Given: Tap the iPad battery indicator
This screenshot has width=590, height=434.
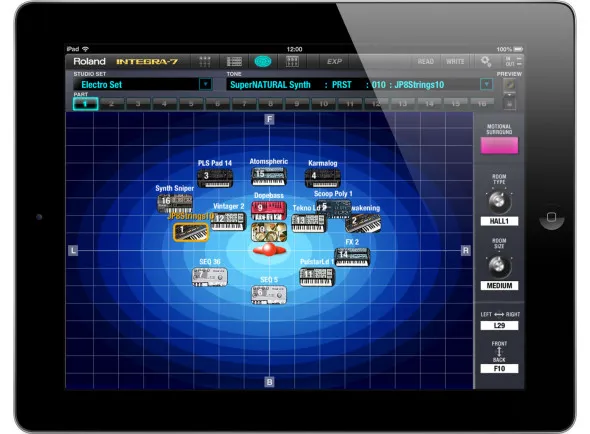Looking at the screenshot, I should point(519,49).
